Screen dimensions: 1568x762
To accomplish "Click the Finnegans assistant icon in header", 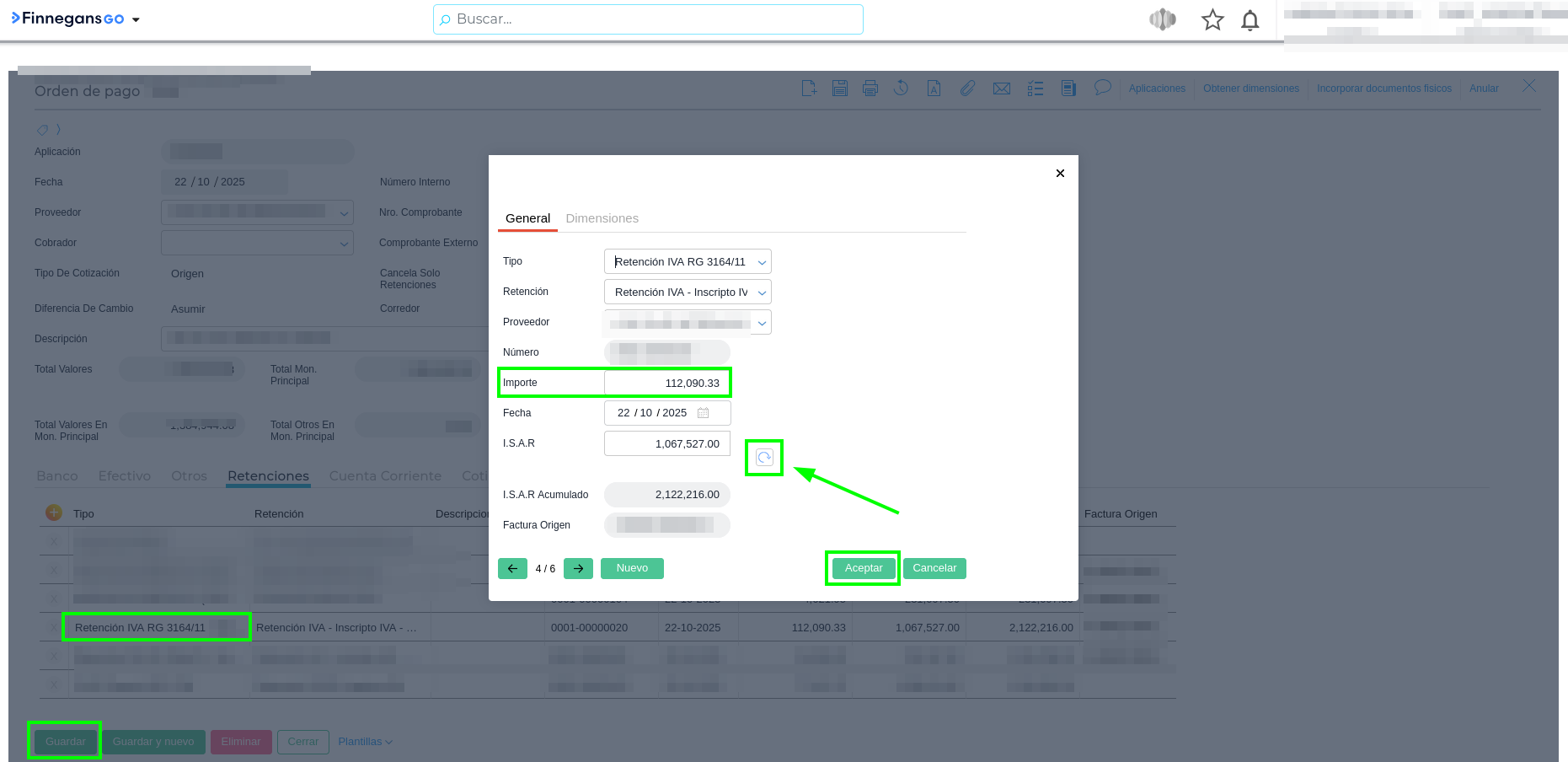I will point(1163,19).
